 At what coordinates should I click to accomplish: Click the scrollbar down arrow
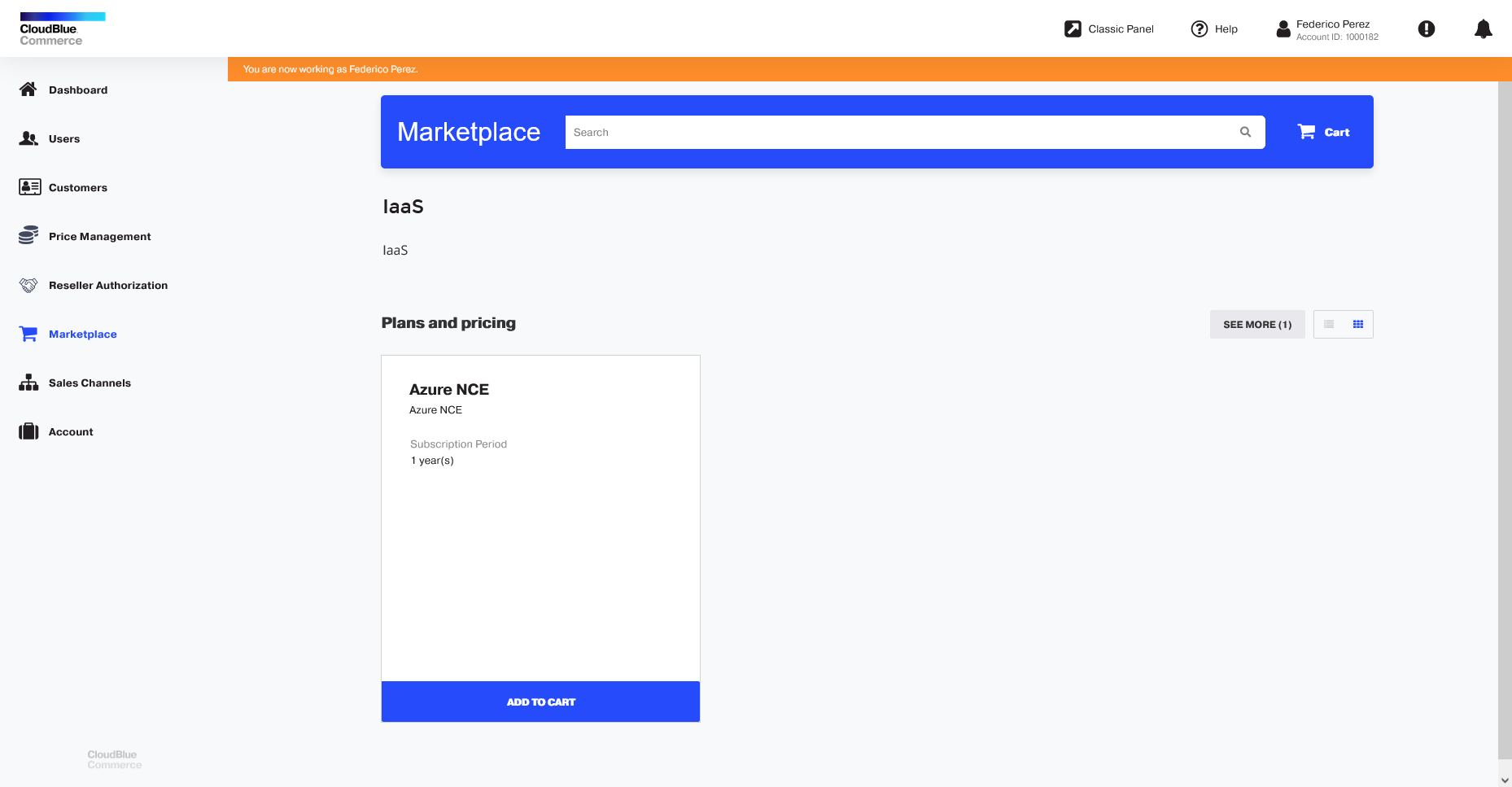(x=1505, y=780)
